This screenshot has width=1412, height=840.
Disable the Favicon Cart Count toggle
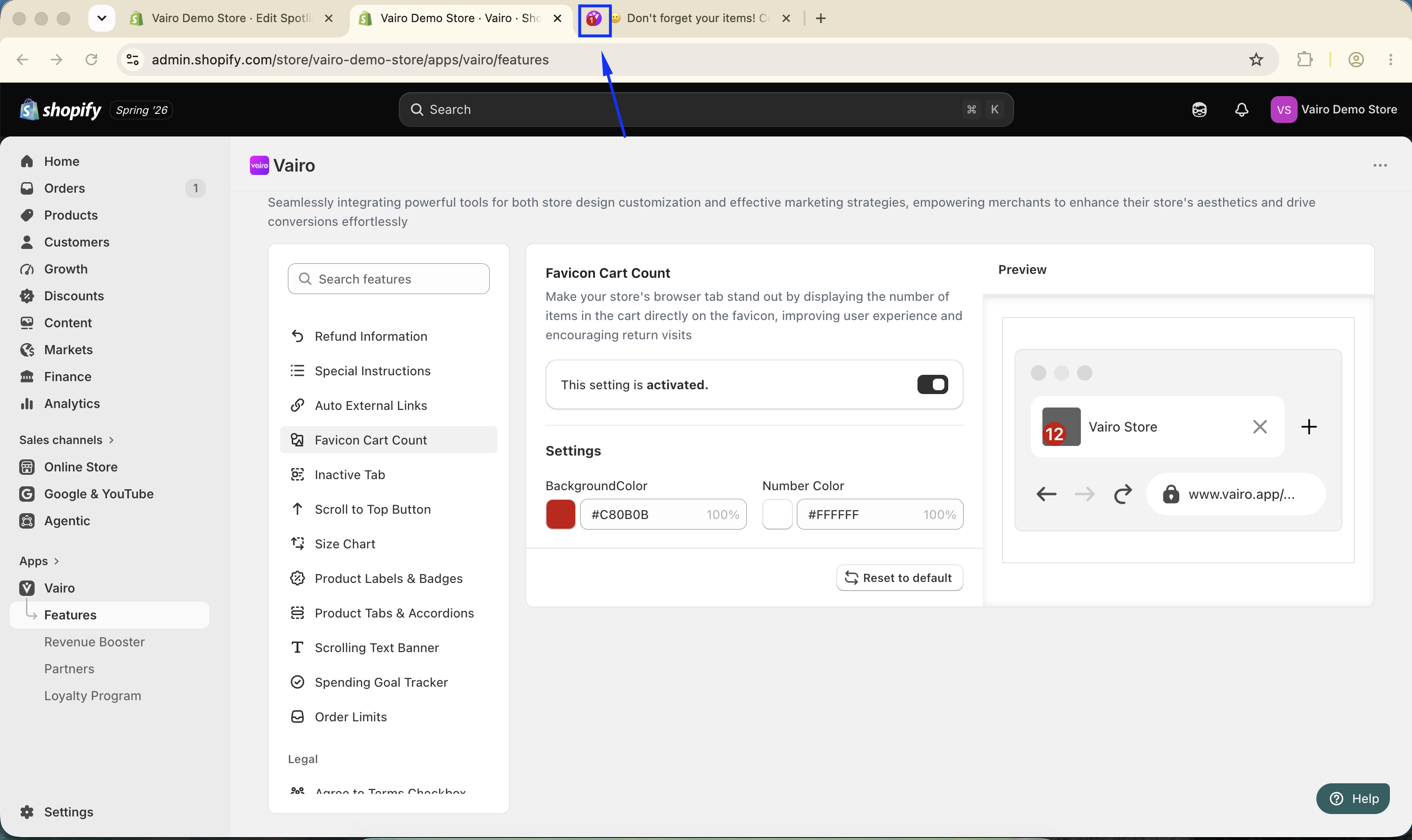(x=932, y=384)
